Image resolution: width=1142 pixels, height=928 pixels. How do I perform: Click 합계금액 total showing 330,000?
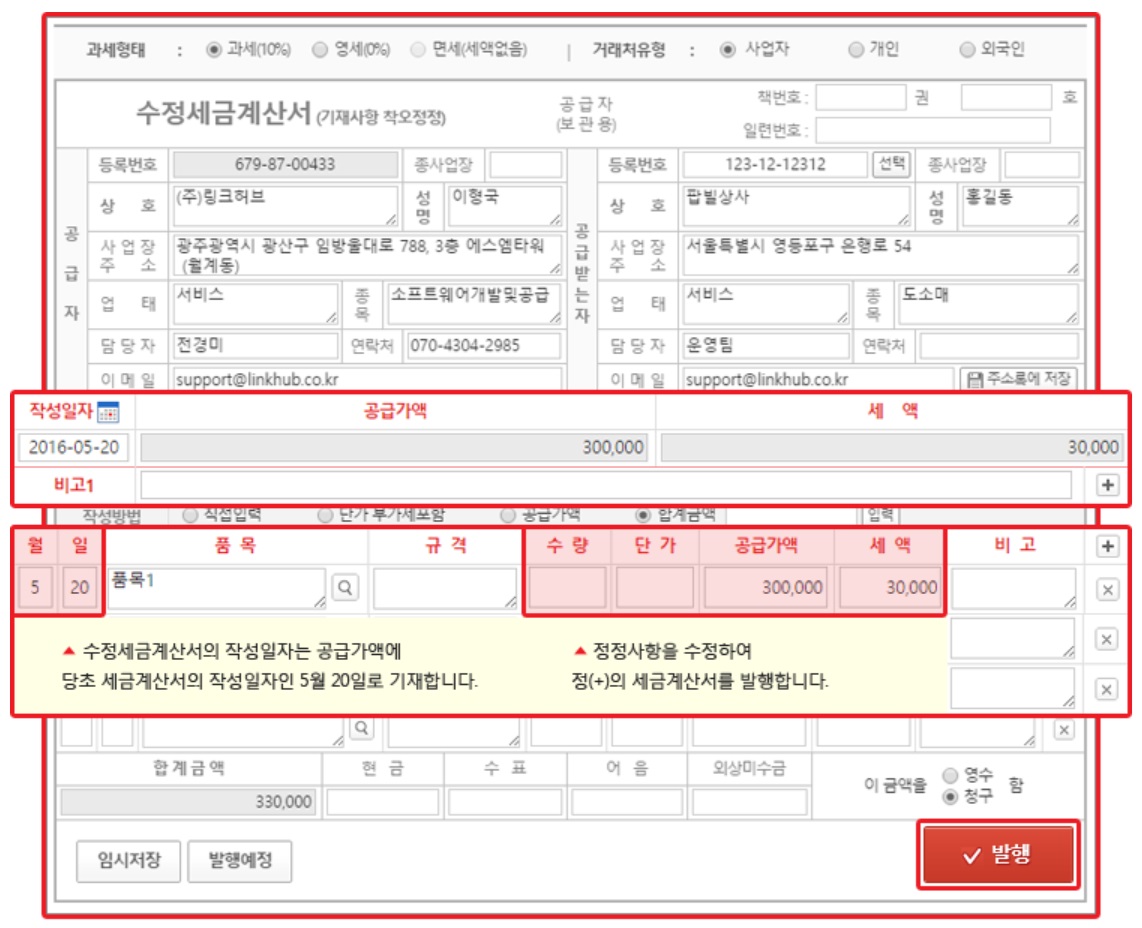click(189, 802)
